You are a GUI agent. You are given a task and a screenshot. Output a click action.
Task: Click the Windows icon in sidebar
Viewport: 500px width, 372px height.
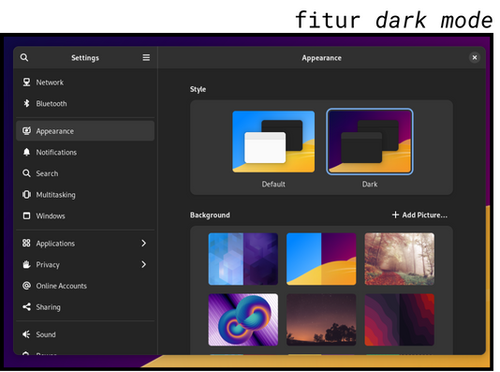[x=26, y=216]
